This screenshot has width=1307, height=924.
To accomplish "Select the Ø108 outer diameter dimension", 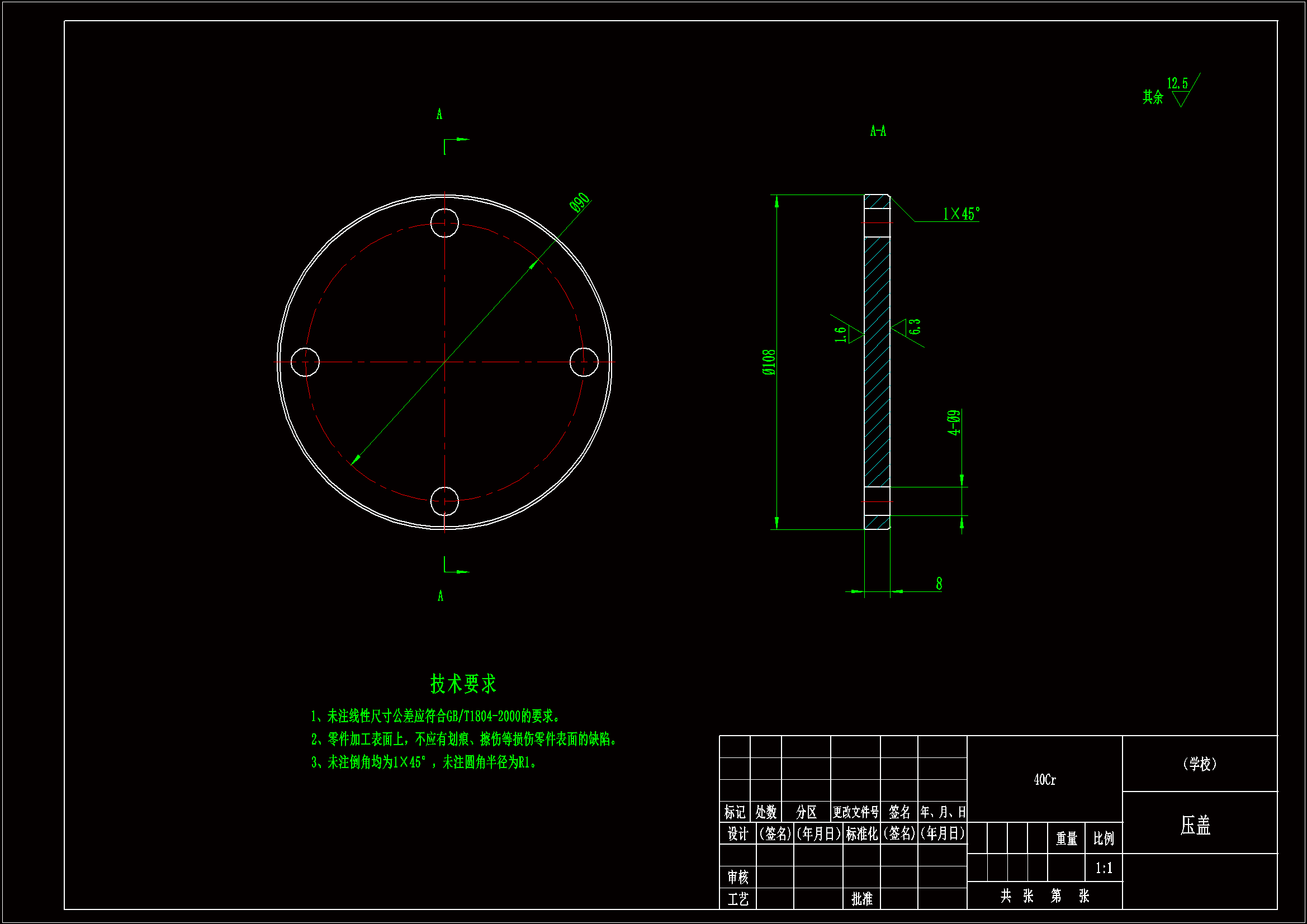I will tap(769, 362).
